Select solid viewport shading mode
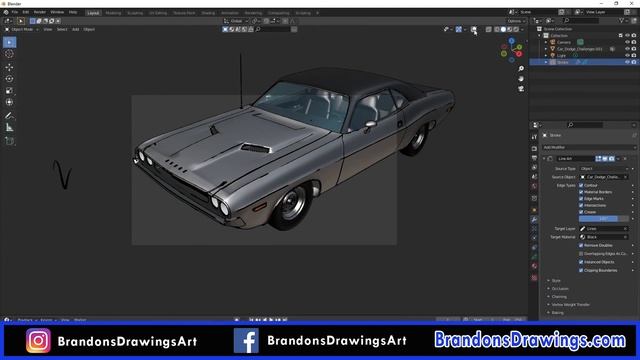The width and height of the screenshot is (640, 360). tap(503, 29)
